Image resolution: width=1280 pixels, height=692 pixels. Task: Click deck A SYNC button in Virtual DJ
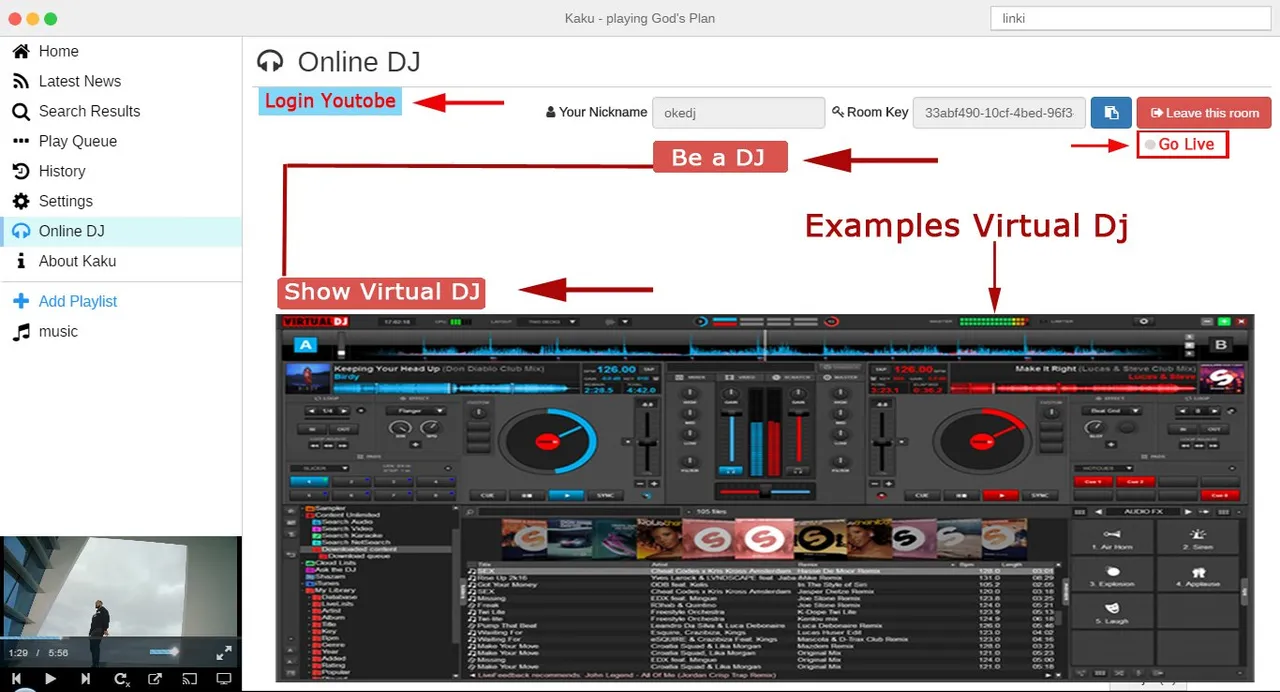(x=607, y=495)
